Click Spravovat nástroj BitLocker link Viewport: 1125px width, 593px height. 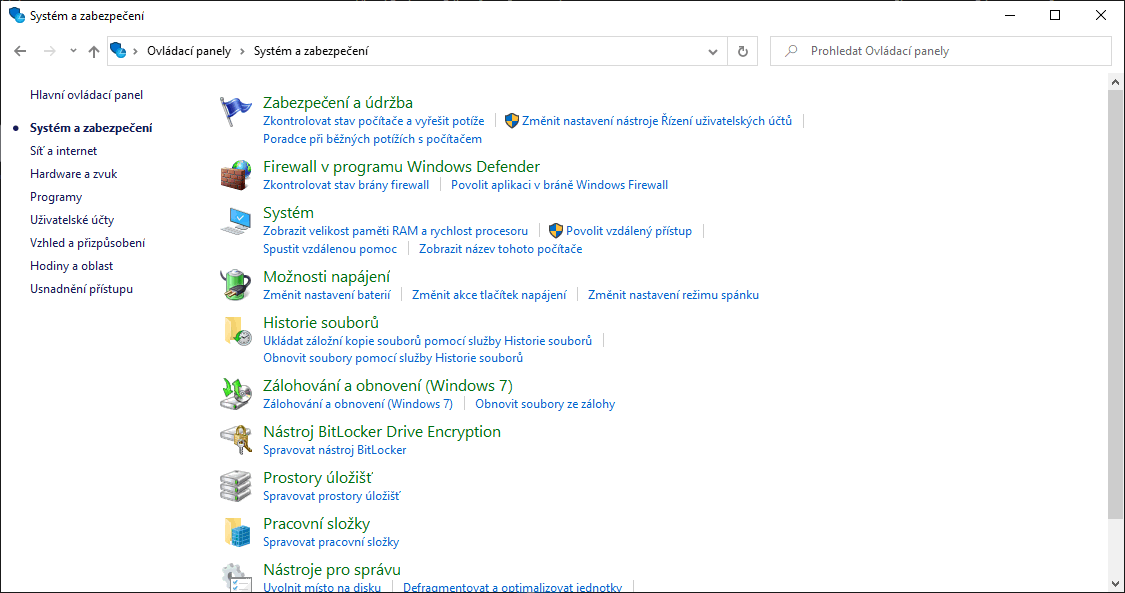point(334,450)
